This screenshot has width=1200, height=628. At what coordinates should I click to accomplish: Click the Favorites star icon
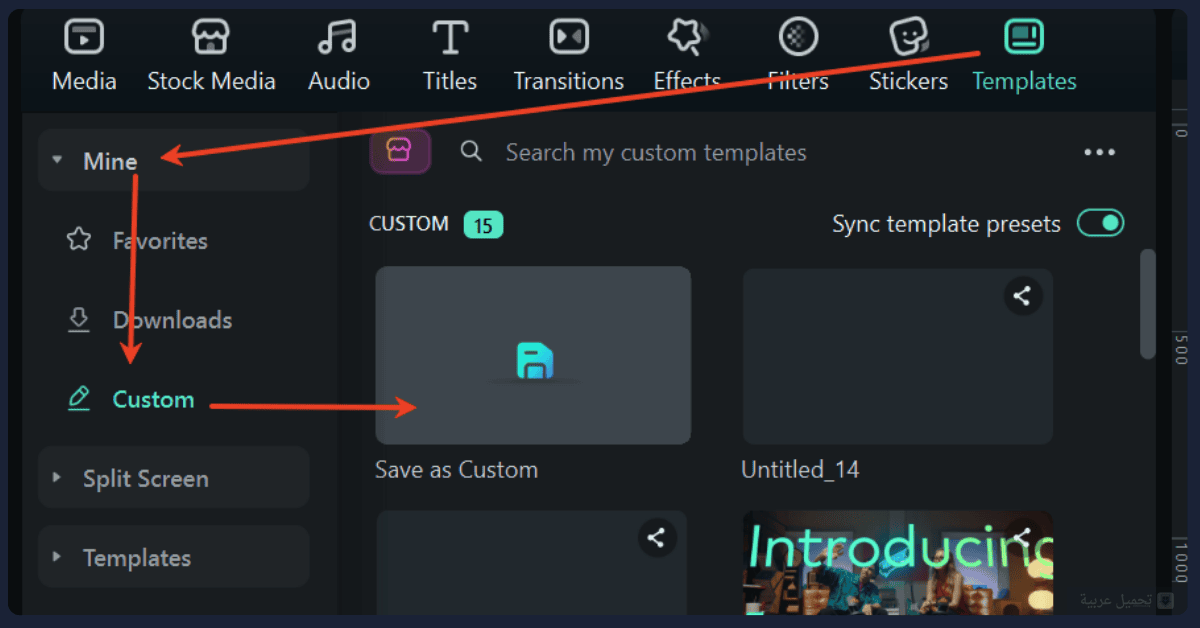pyautogui.click(x=78, y=240)
